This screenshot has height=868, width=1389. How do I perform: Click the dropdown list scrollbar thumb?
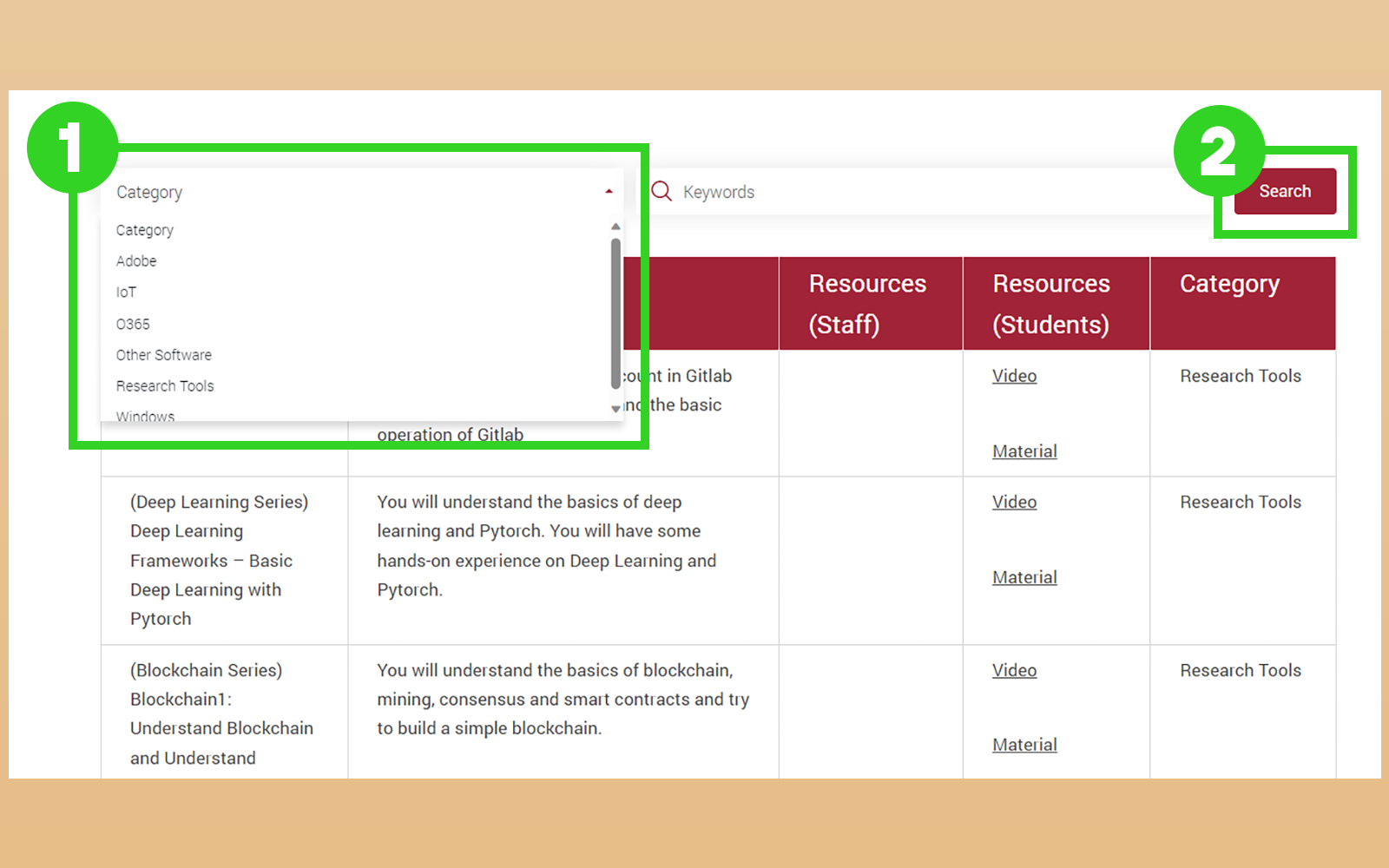(616, 312)
